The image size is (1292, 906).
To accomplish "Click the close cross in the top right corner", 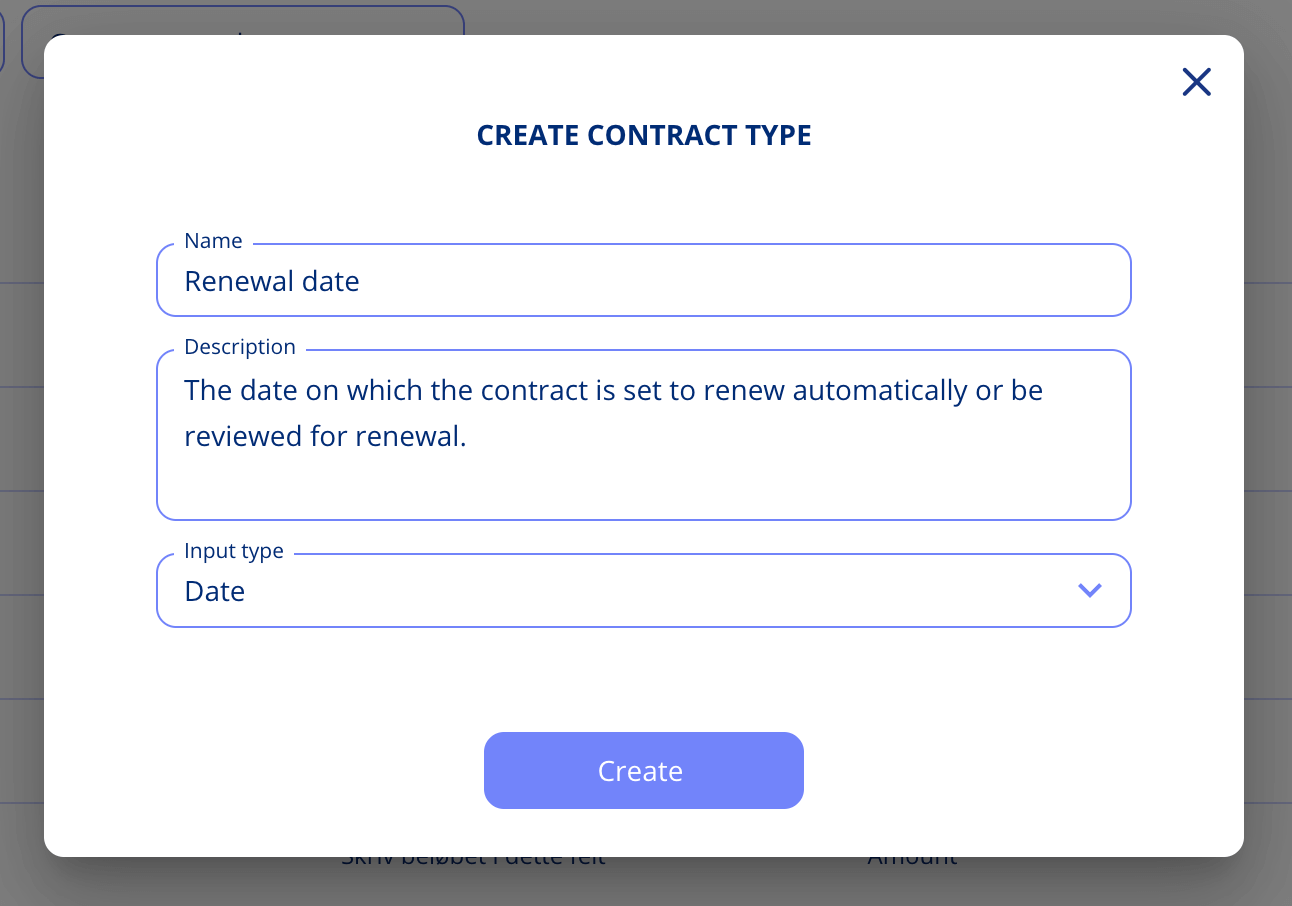I will 1196,82.
